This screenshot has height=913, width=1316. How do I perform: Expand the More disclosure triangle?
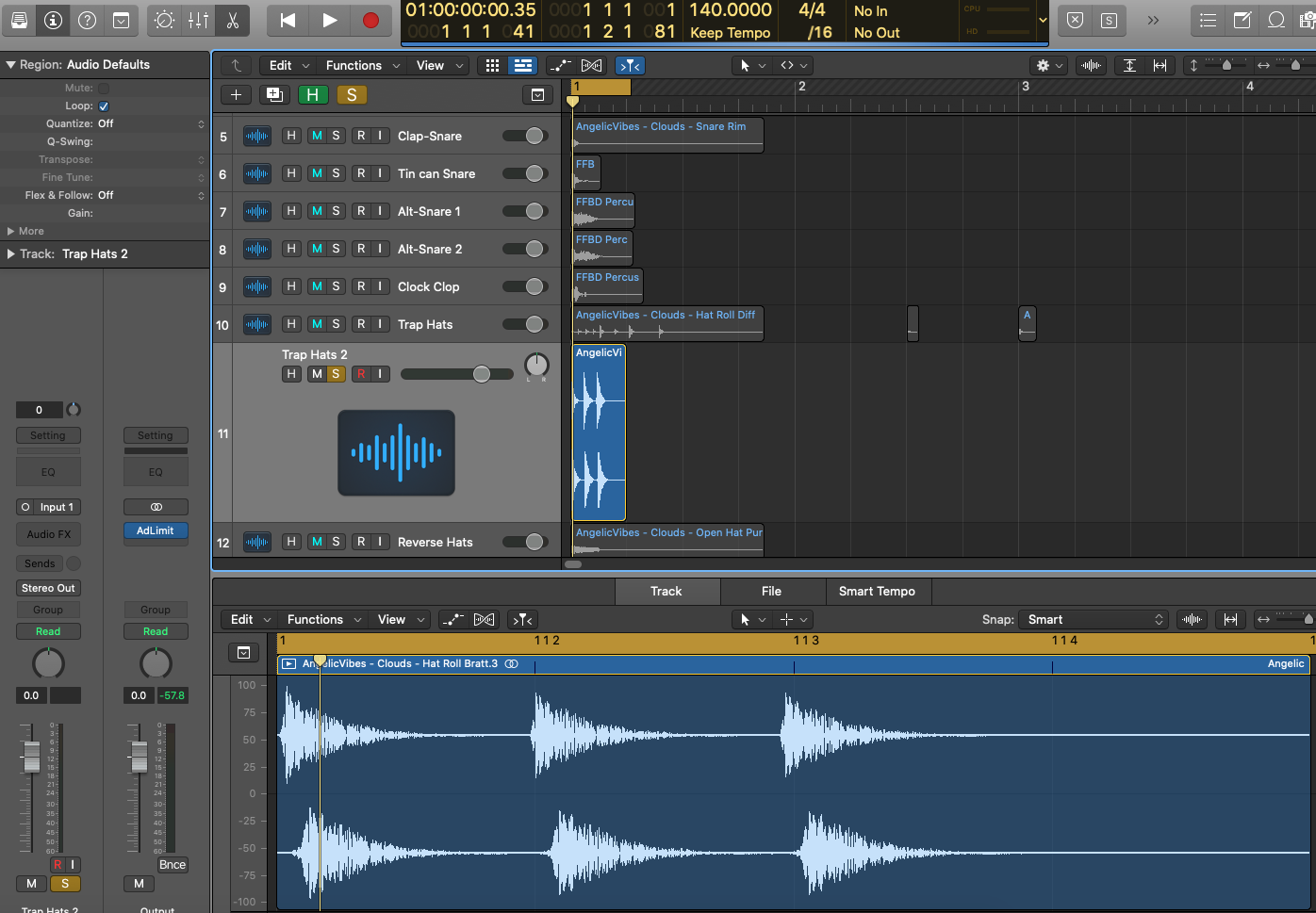click(11, 231)
